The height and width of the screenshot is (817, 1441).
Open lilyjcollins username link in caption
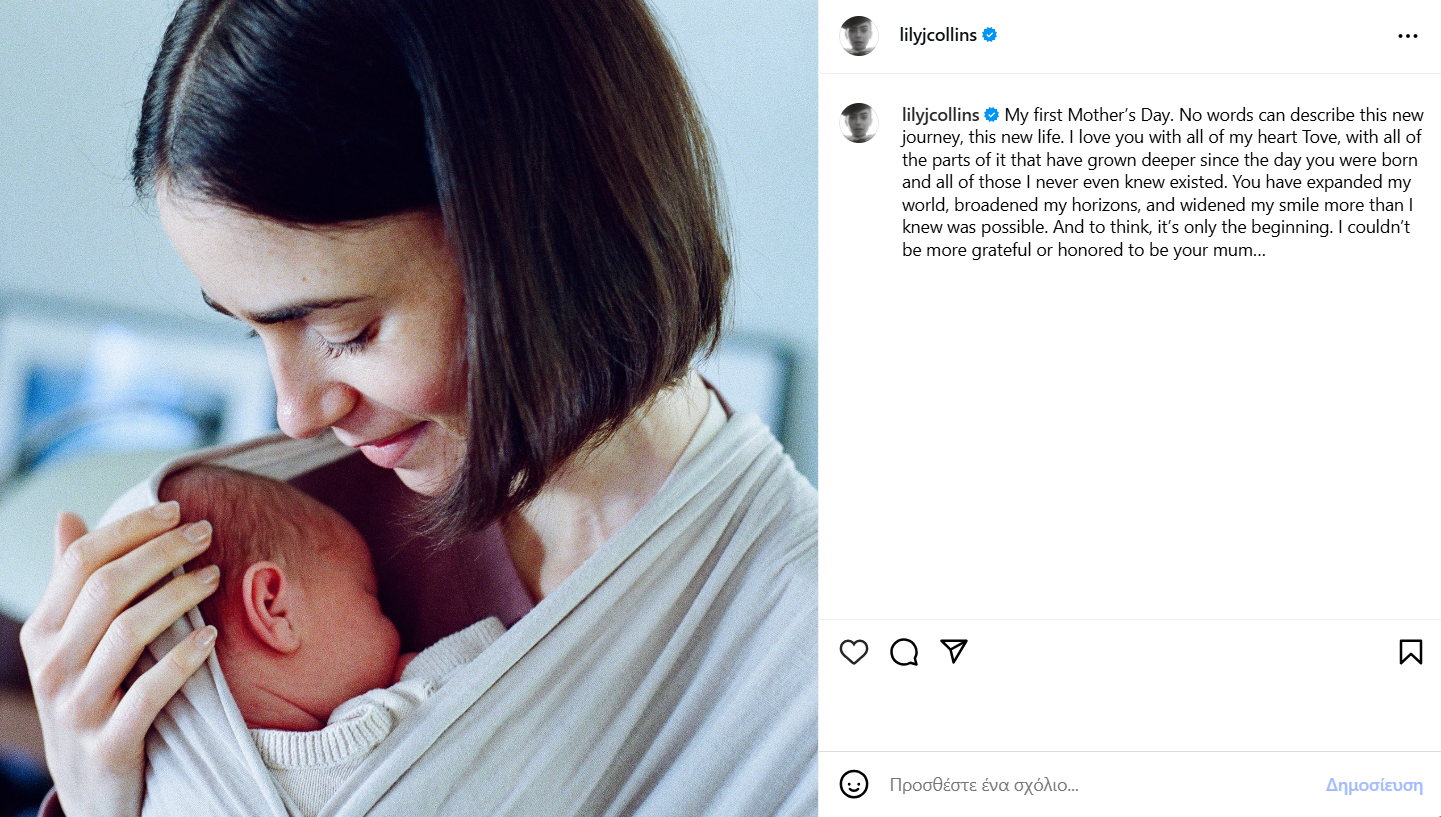940,115
